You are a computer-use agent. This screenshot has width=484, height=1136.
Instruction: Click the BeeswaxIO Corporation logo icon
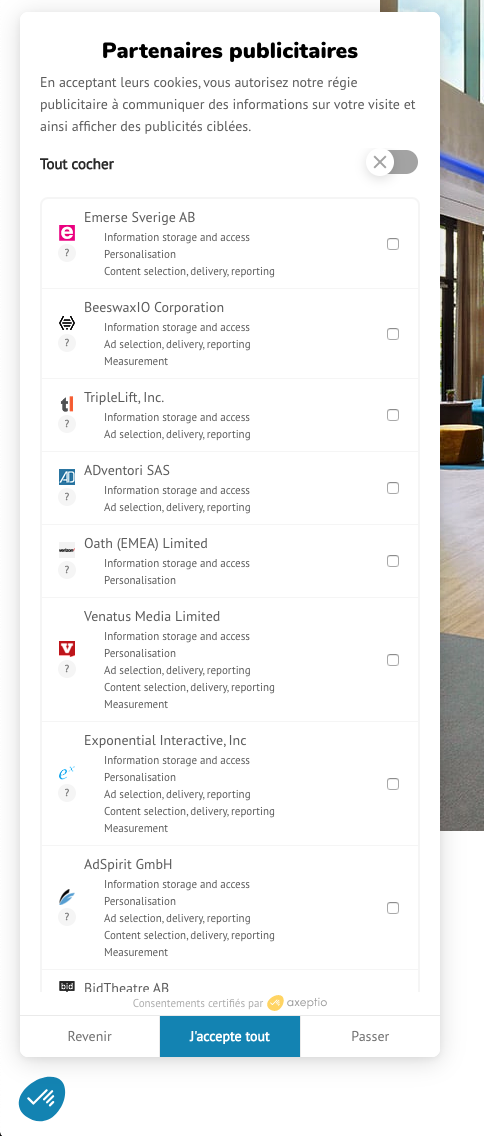67,323
